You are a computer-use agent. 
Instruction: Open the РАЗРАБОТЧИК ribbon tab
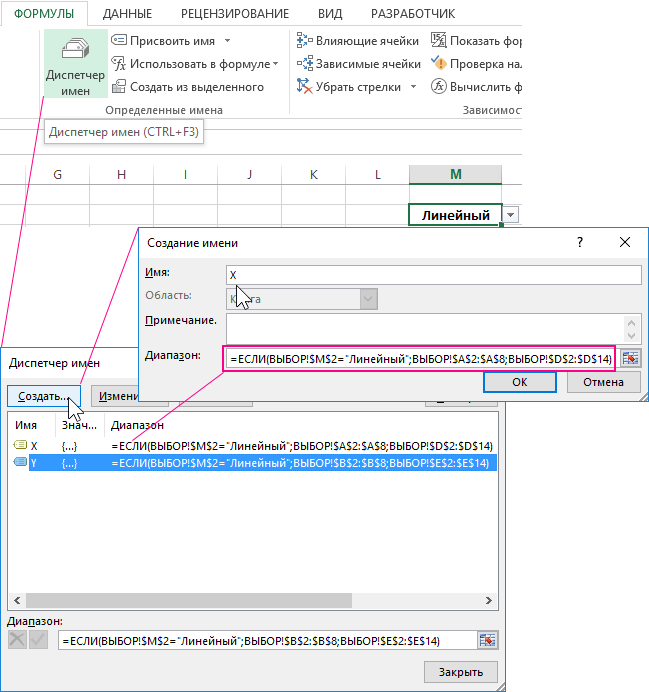point(412,14)
